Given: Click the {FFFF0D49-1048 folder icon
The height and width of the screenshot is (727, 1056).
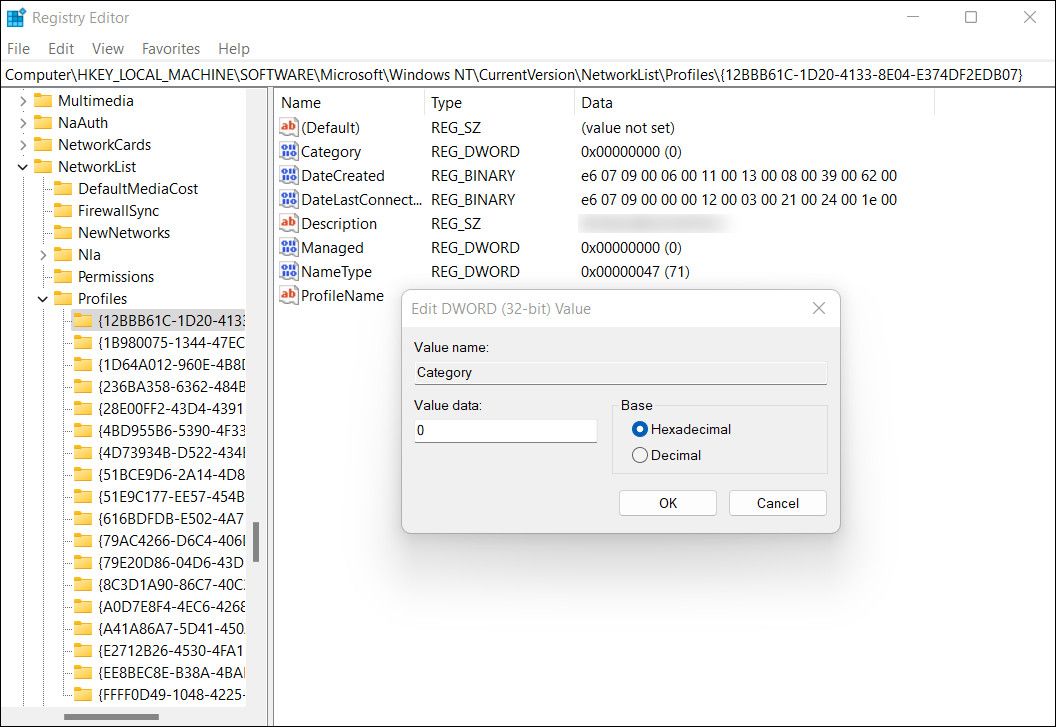Looking at the screenshot, I should 83,694.
